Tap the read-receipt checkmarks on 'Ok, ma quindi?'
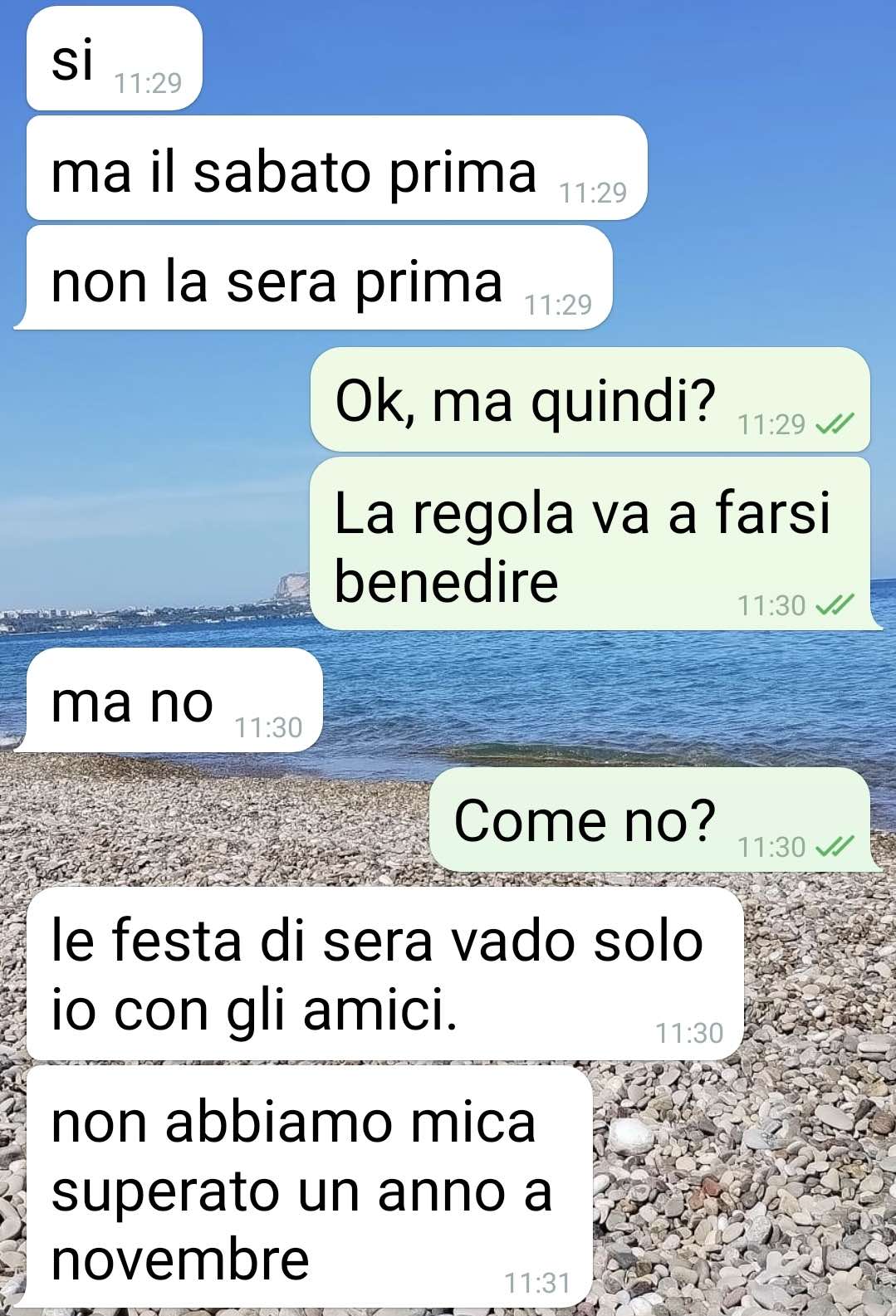 click(834, 425)
